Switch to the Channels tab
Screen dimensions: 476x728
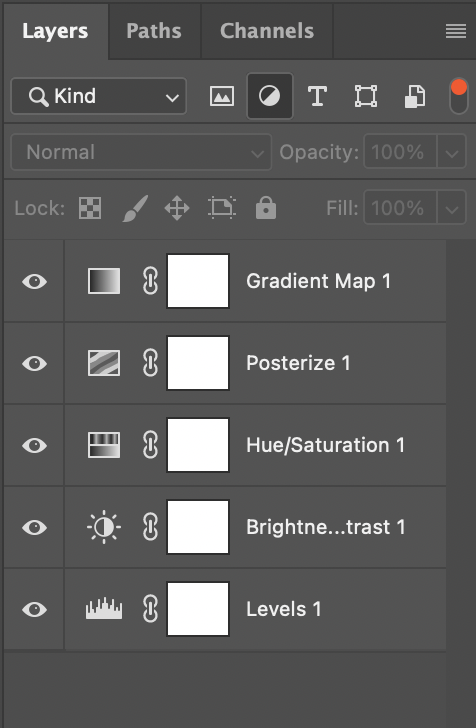click(x=267, y=31)
